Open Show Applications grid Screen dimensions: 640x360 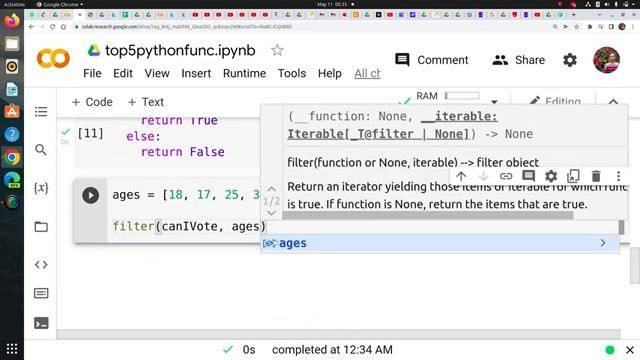pos(11,349)
